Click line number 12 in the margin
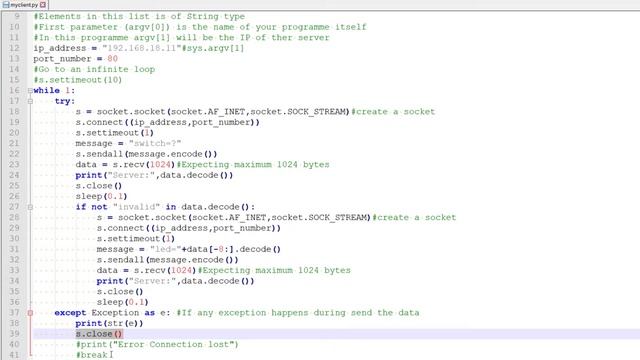 pos(15,48)
